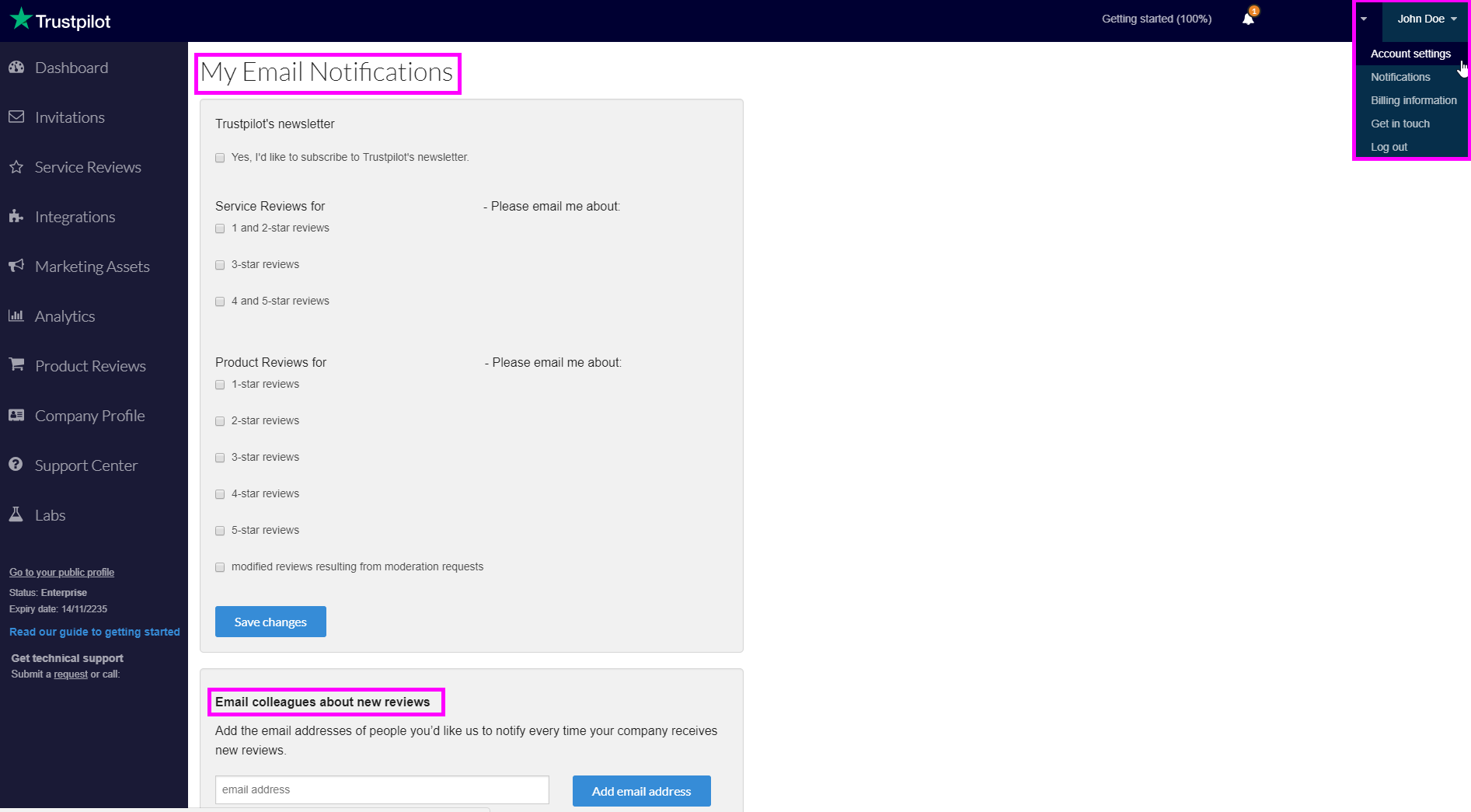The width and height of the screenshot is (1471, 812).
Task: Enable modified reviews from moderation requests
Action: [x=220, y=567]
